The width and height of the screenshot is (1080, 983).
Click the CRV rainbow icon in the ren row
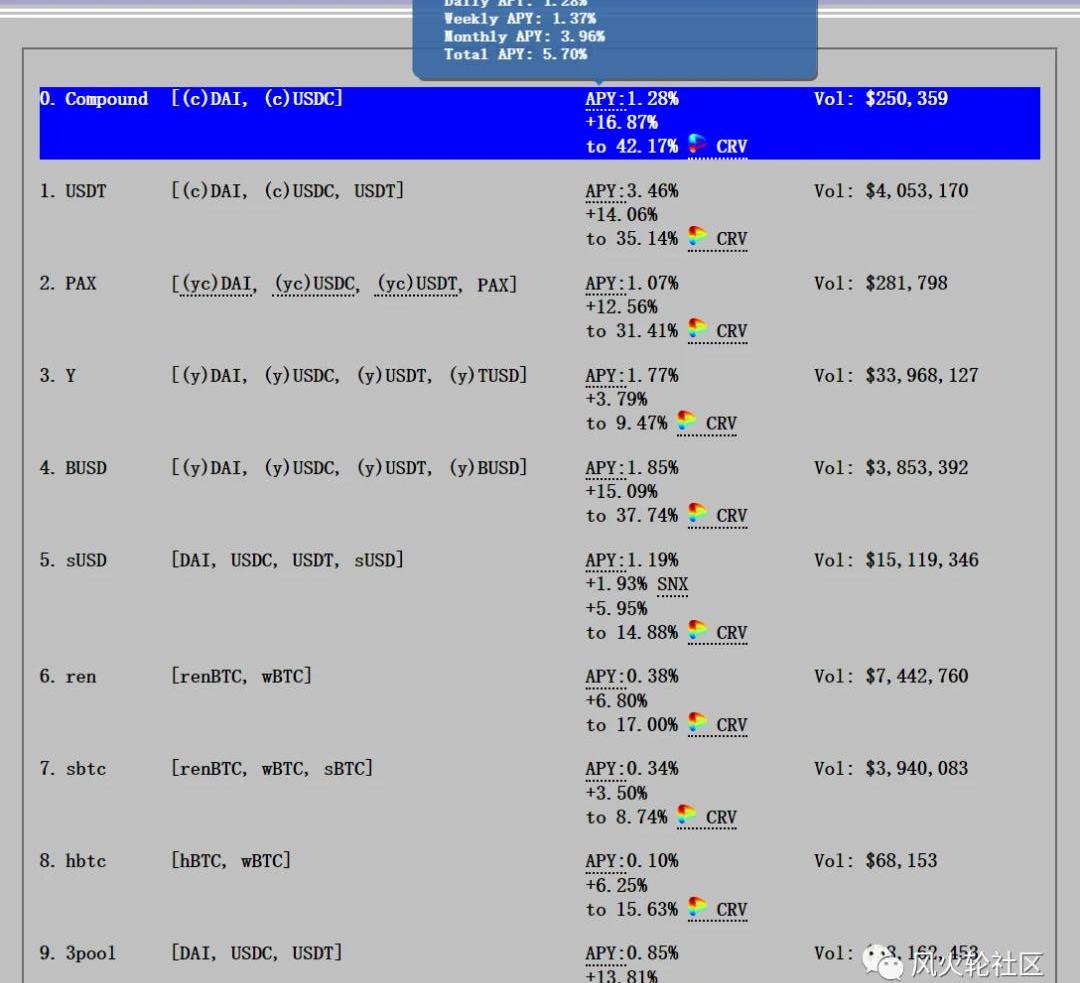(697, 723)
